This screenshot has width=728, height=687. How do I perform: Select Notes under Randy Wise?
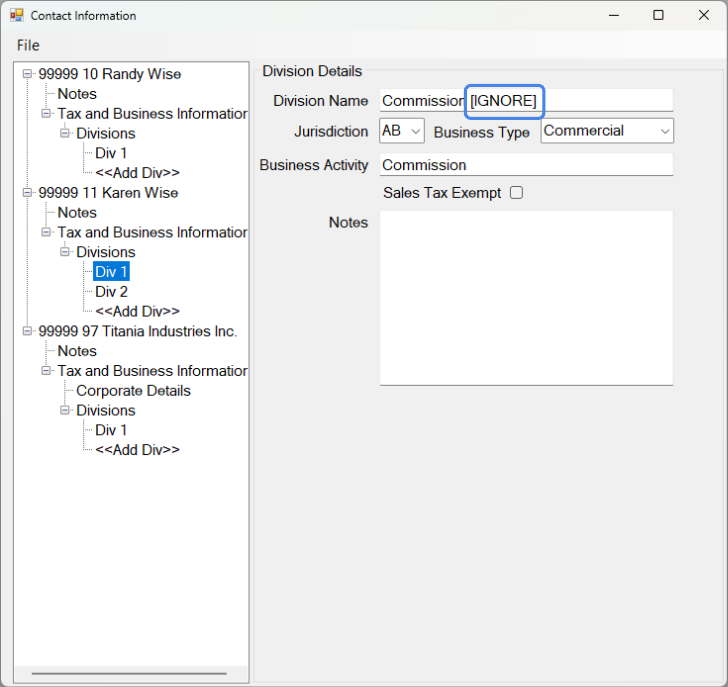point(77,94)
